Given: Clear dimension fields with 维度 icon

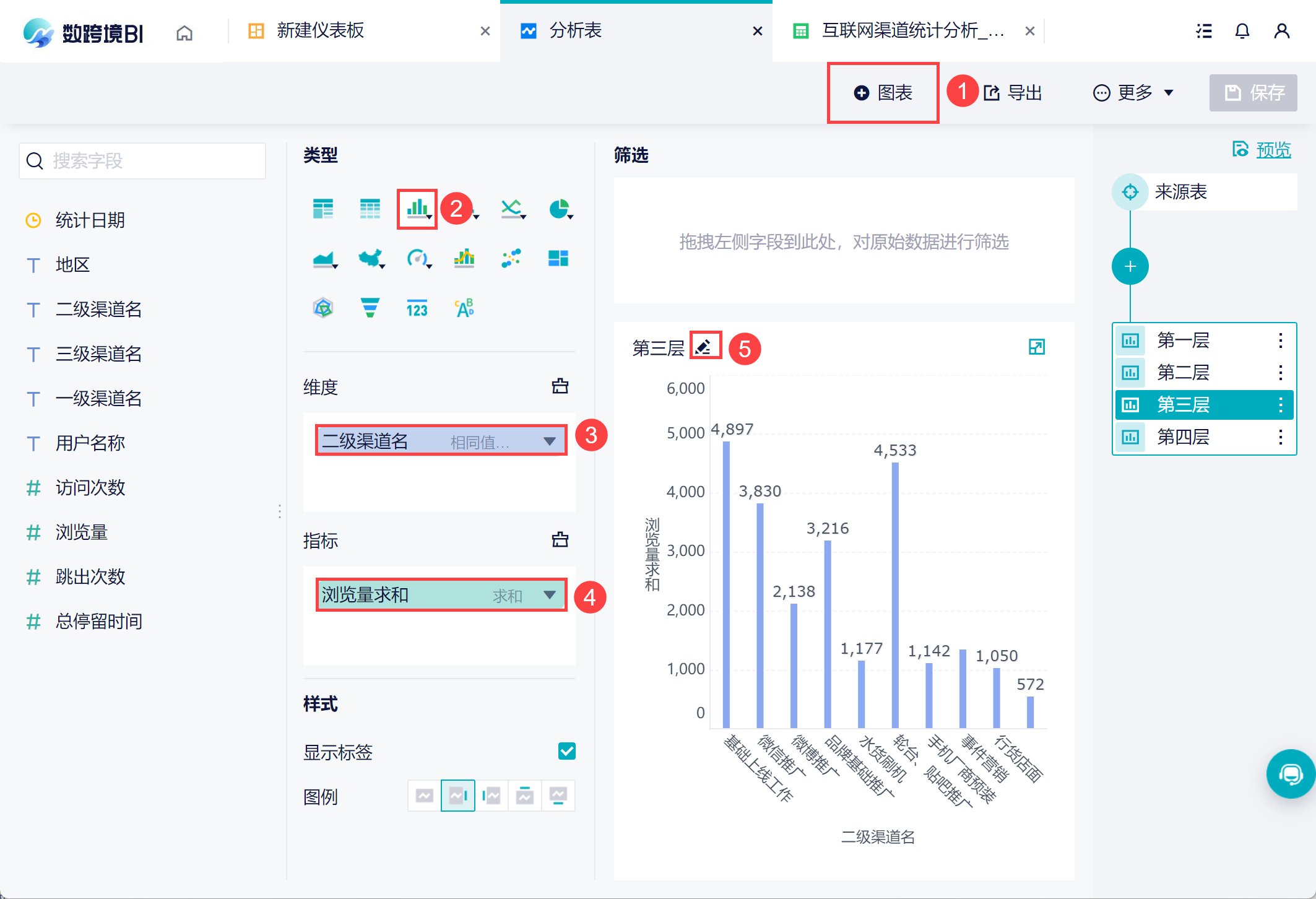Looking at the screenshot, I should [560, 386].
